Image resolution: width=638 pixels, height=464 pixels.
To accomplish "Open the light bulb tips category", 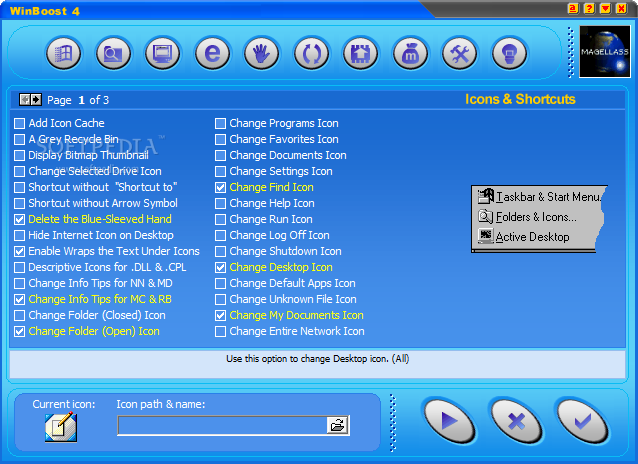I will (509, 53).
